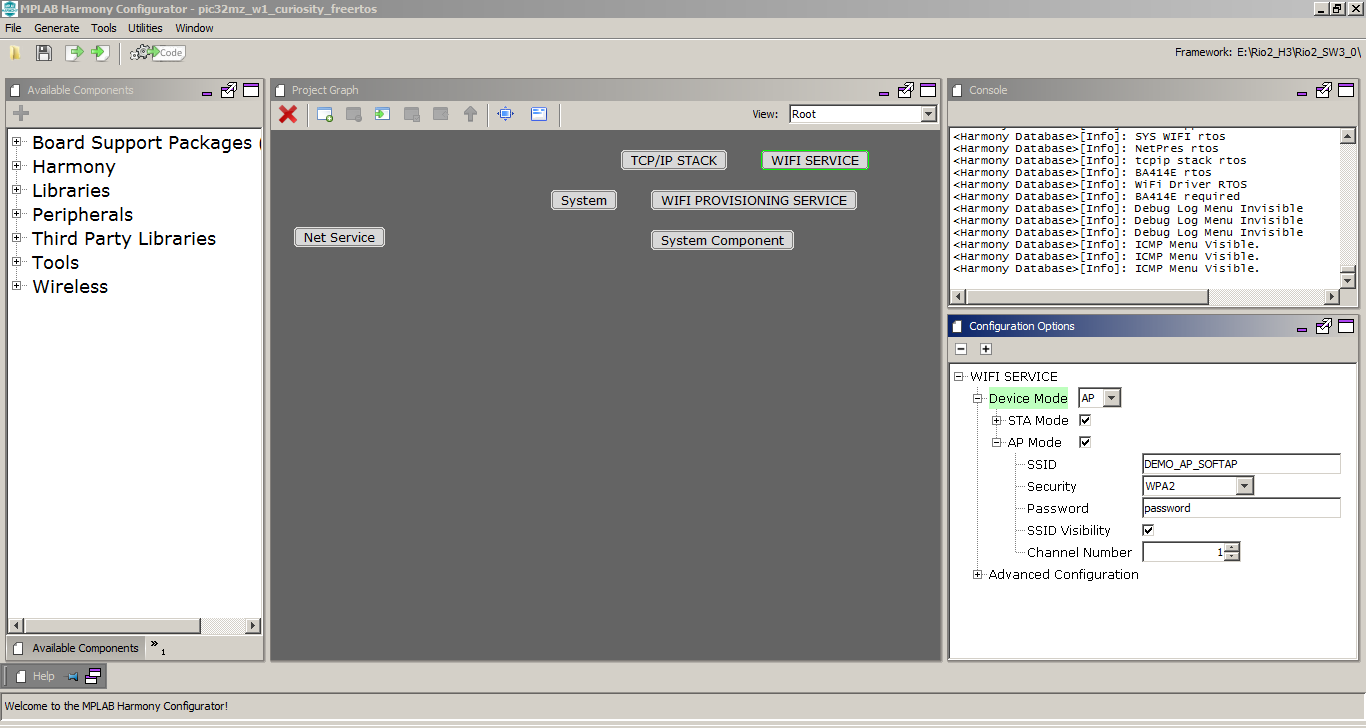
Task: Click the Password text field
Action: (1241, 508)
